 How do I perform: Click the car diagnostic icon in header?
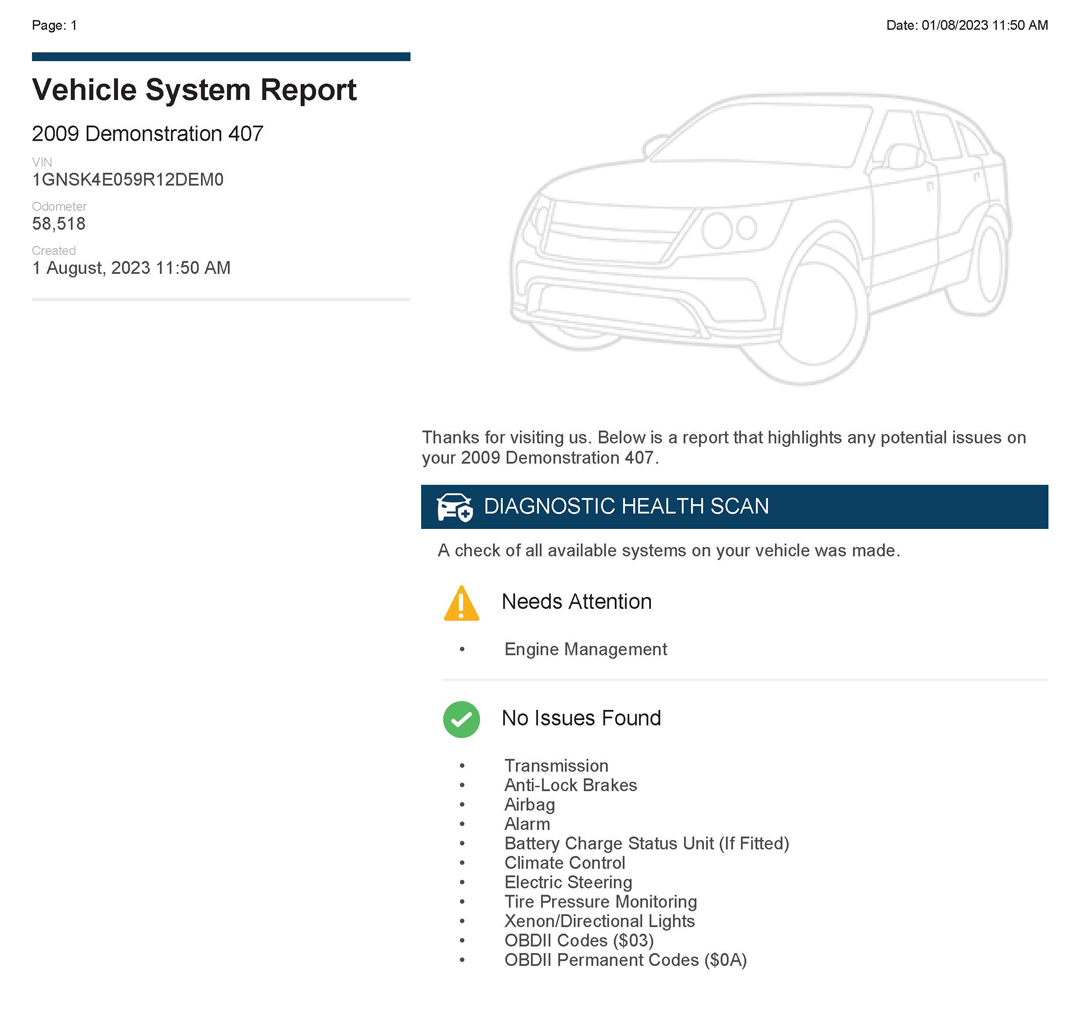click(455, 507)
